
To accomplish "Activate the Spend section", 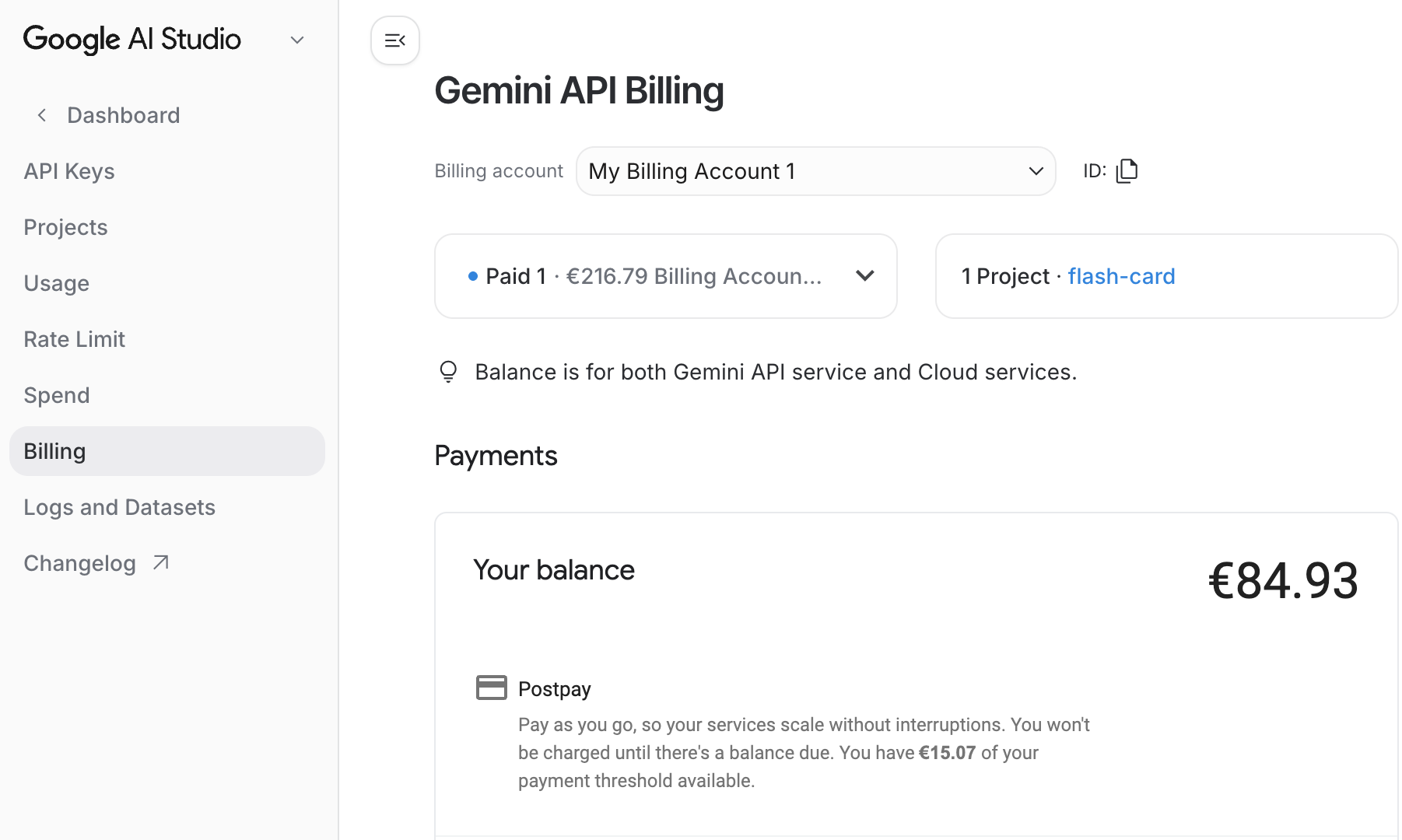I will [x=55, y=395].
